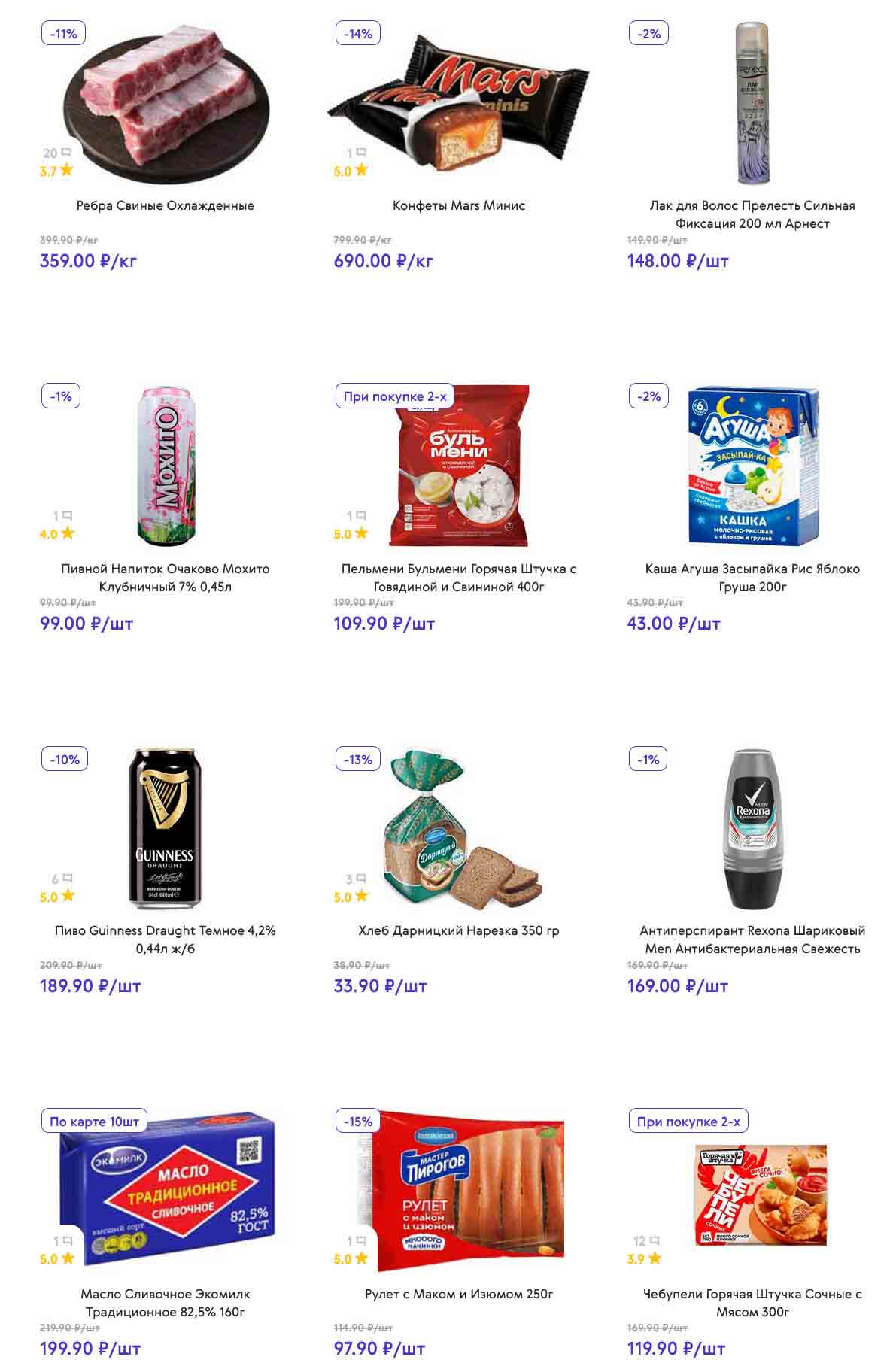The width and height of the screenshot is (896, 1372).
Task: Click the comment icon on Mars Minis
Action: coord(361,153)
